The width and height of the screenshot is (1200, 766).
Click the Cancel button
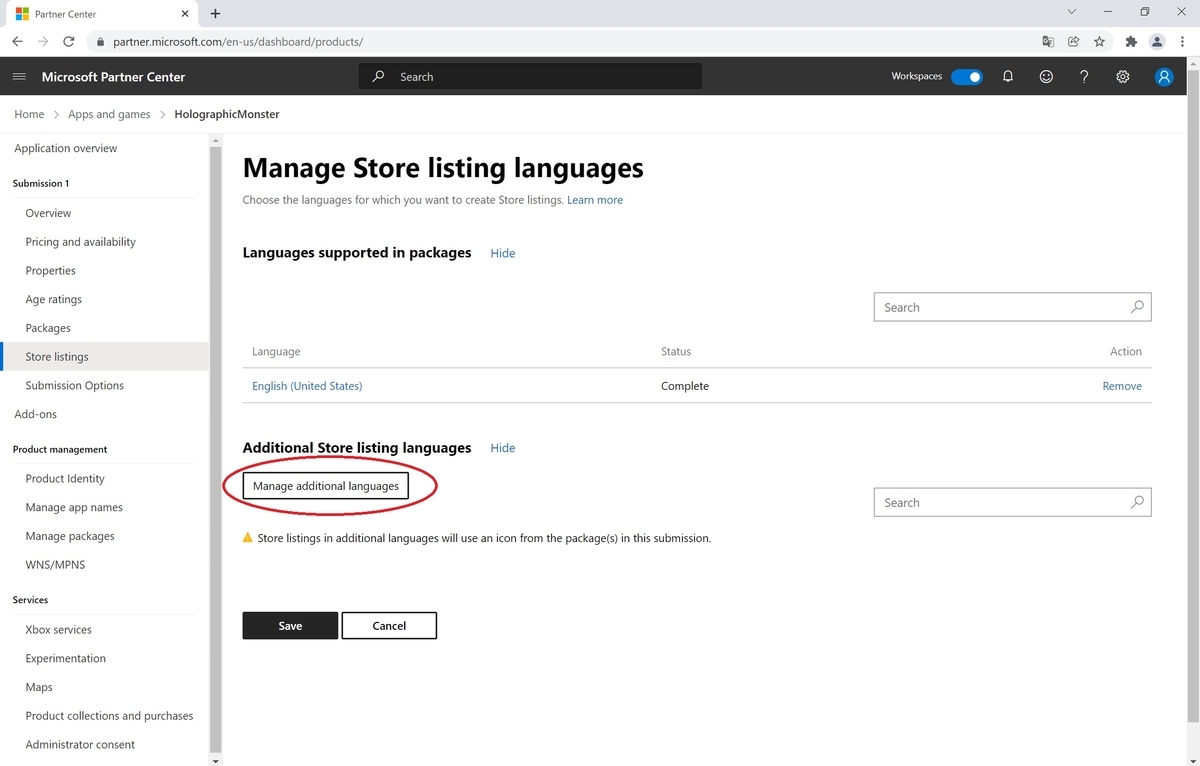click(x=389, y=625)
